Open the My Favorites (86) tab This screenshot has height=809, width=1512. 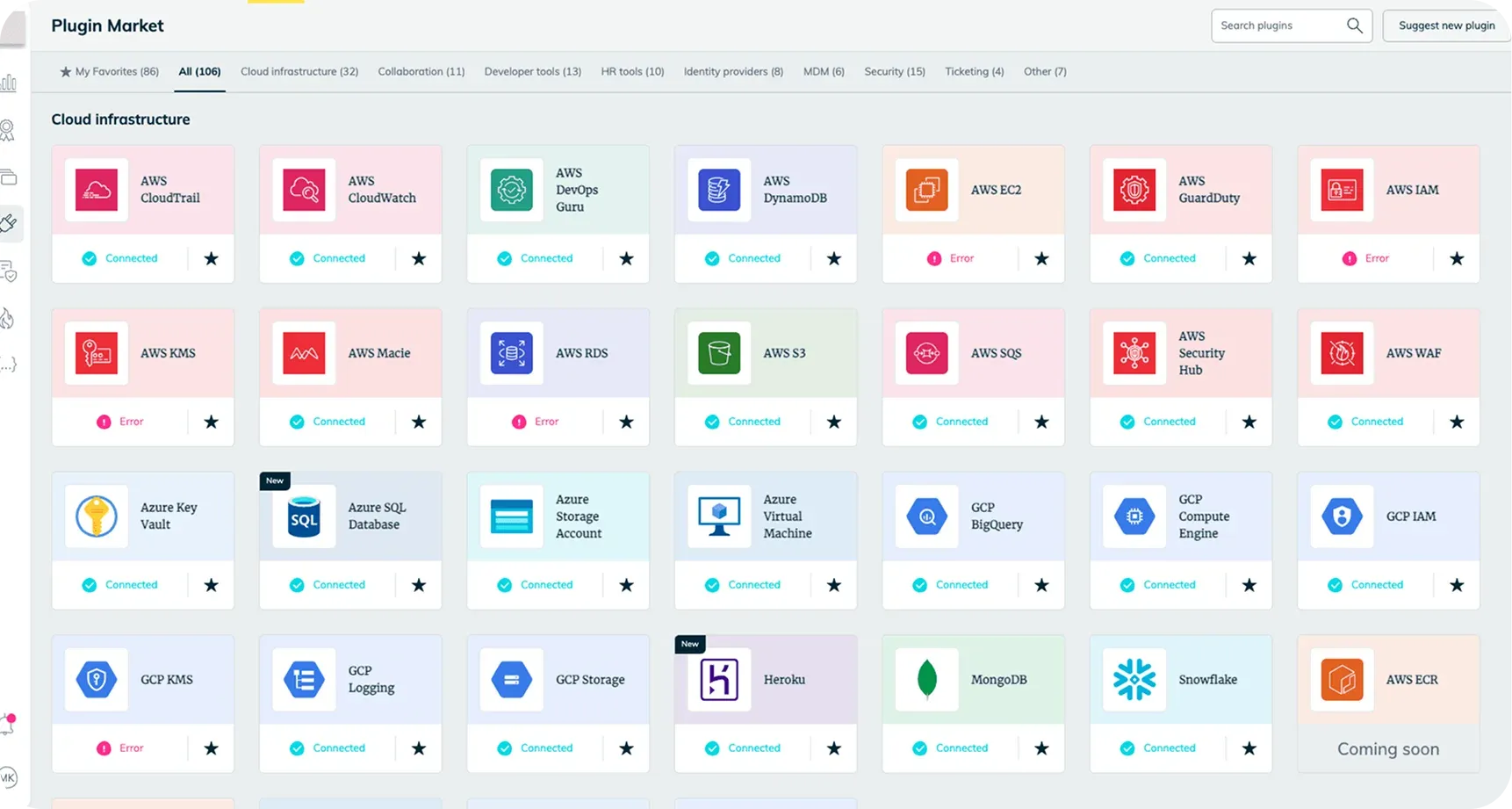109,72
